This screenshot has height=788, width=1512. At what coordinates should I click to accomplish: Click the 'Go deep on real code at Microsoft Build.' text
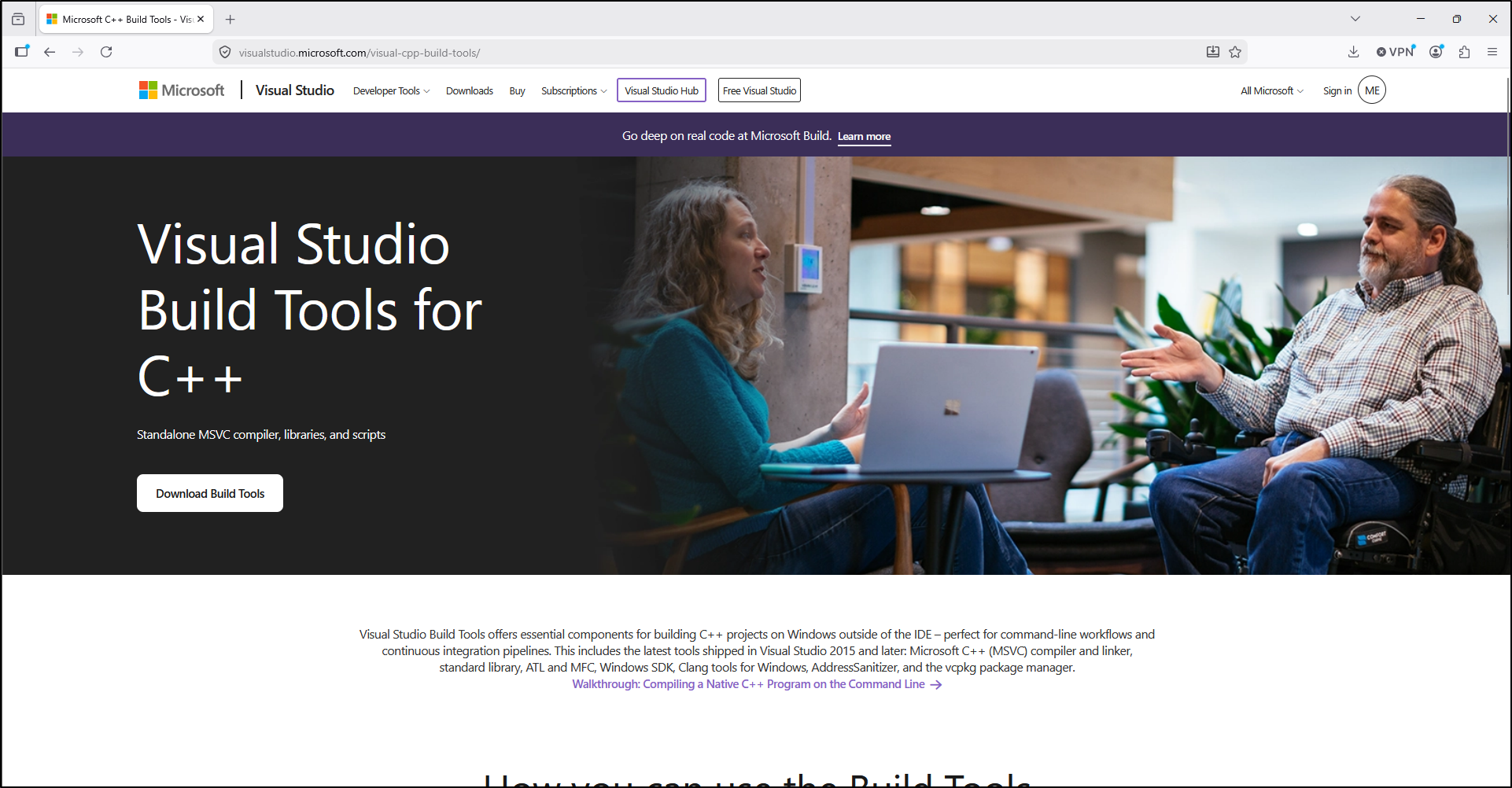(x=727, y=136)
